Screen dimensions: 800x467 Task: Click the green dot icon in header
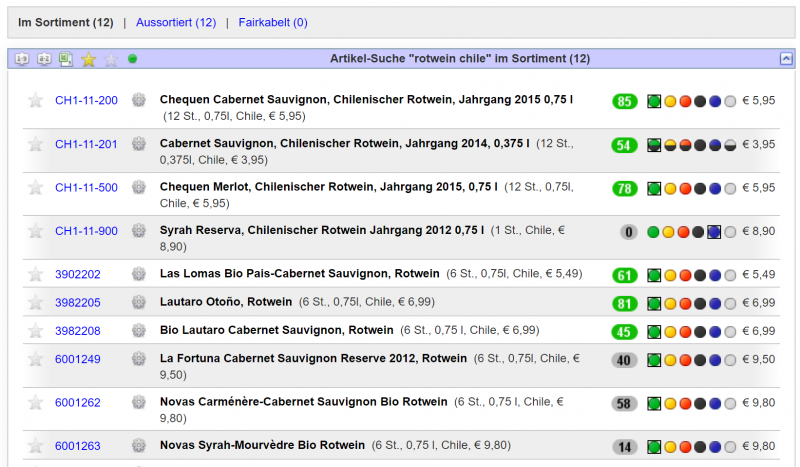133,59
